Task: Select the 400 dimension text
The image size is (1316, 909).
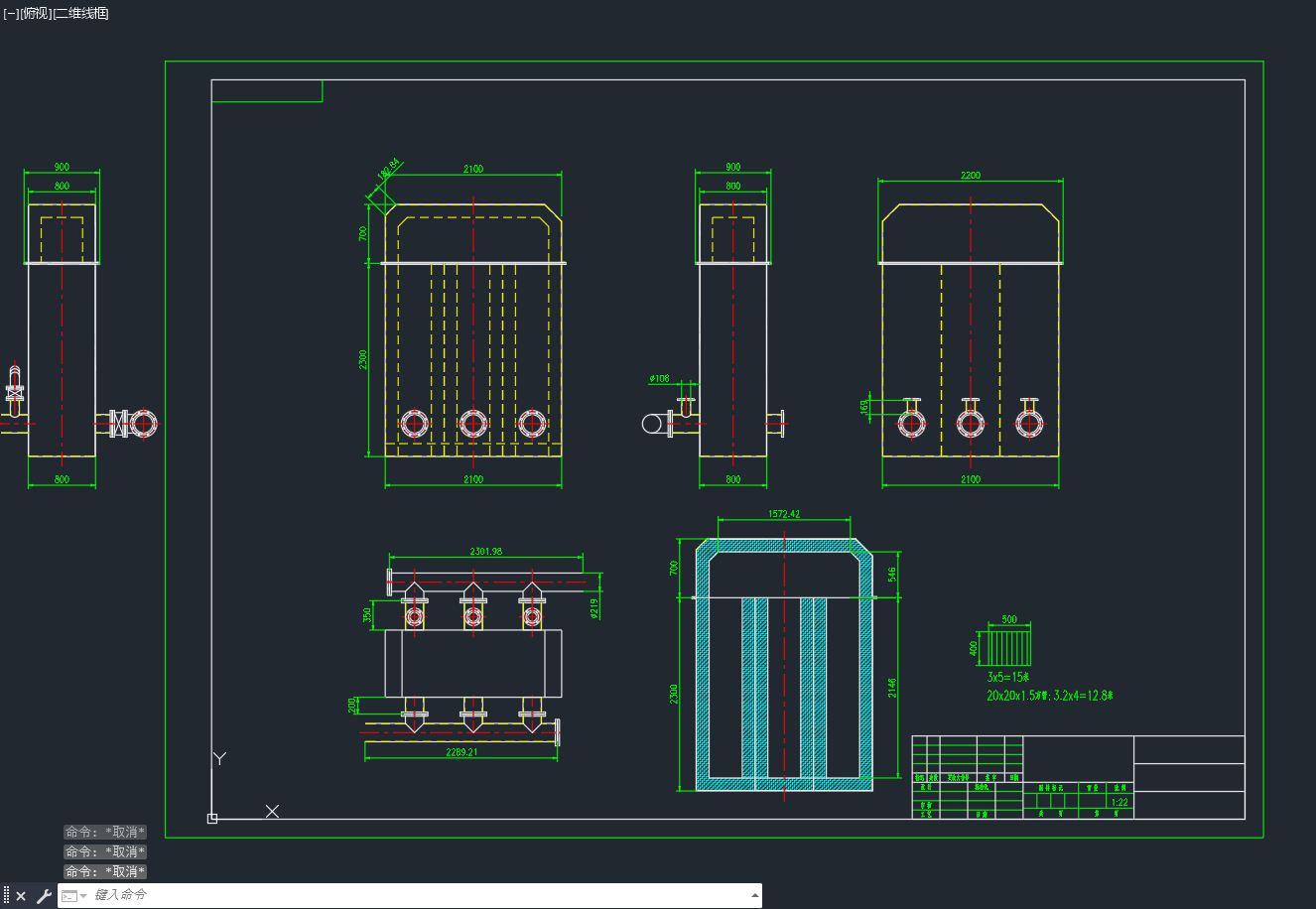Action: click(x=974, y=649)
